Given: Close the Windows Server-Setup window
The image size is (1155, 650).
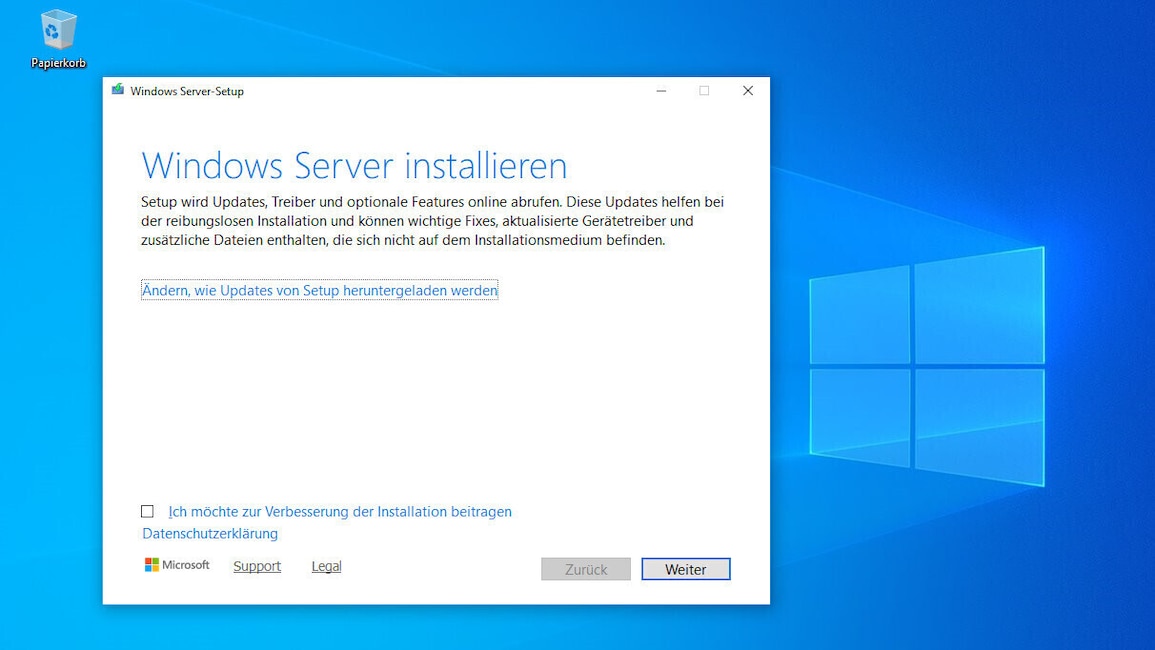Looking at the screenshot, I should click(x=748, y=91).
